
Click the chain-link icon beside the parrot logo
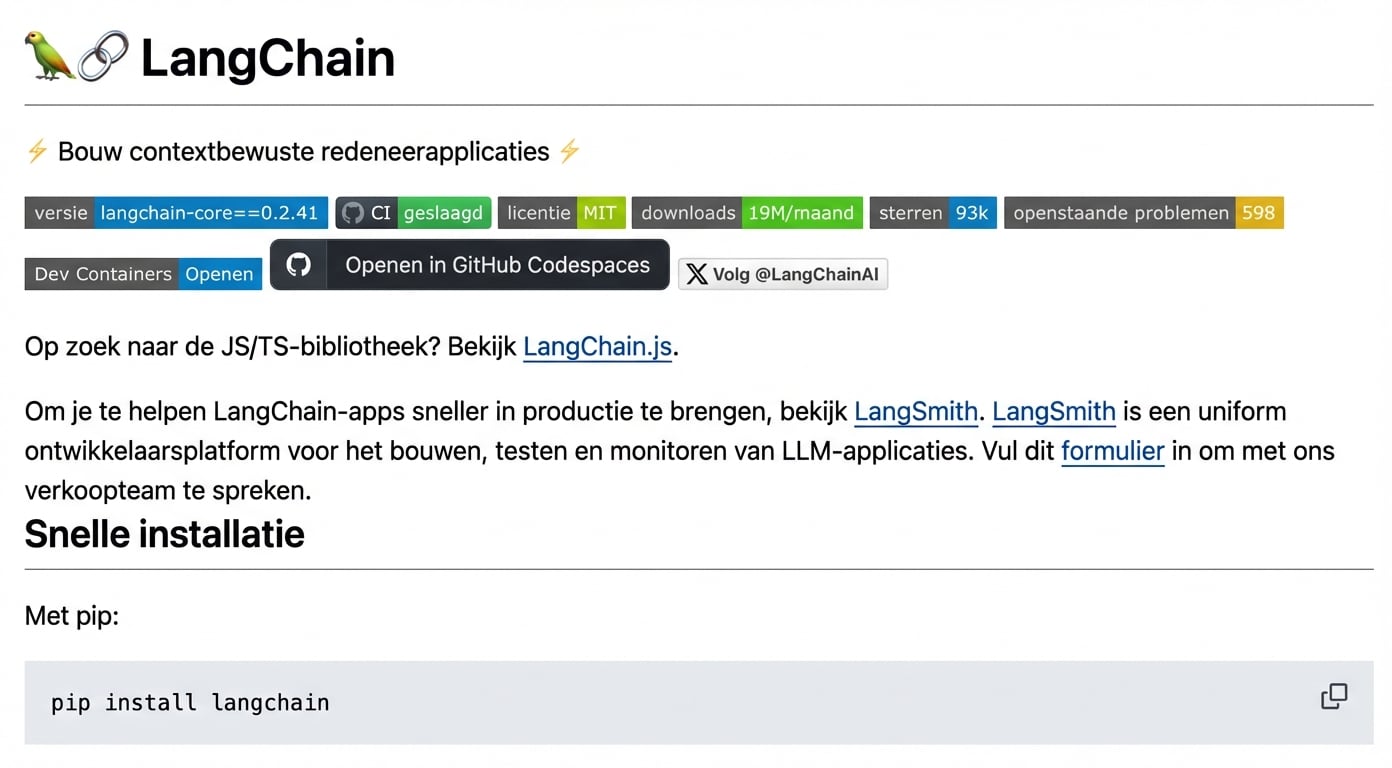coord(103,55)
